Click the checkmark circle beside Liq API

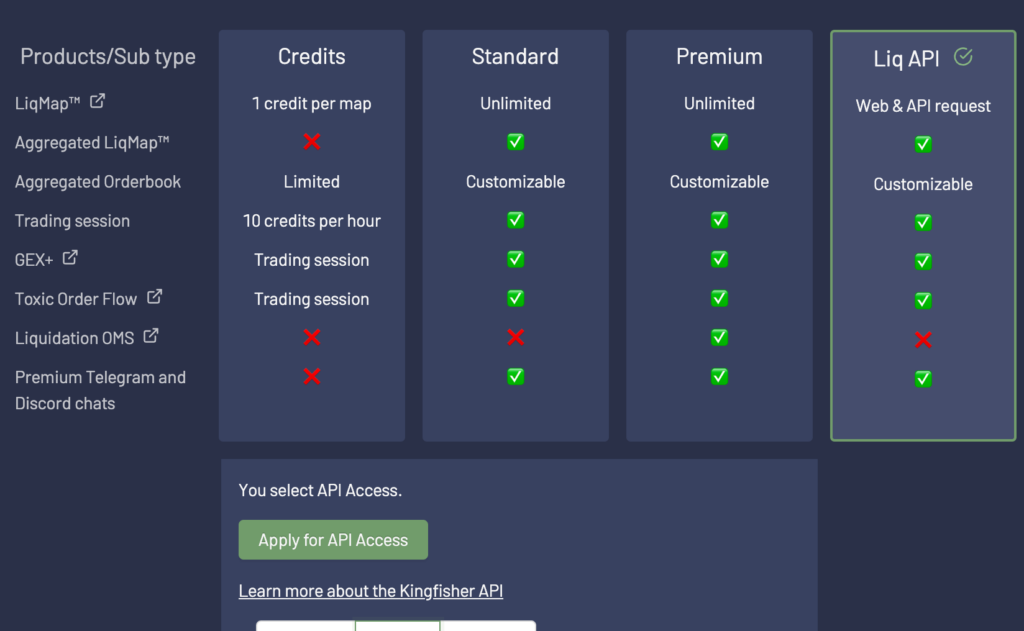pos(962,57)
